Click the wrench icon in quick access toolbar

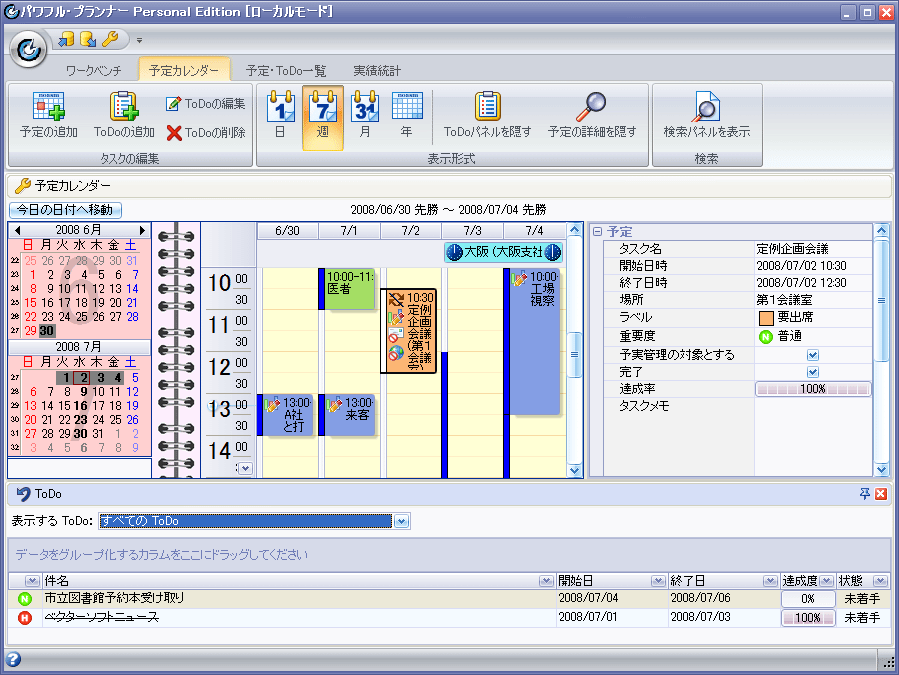tap(110, 39)
